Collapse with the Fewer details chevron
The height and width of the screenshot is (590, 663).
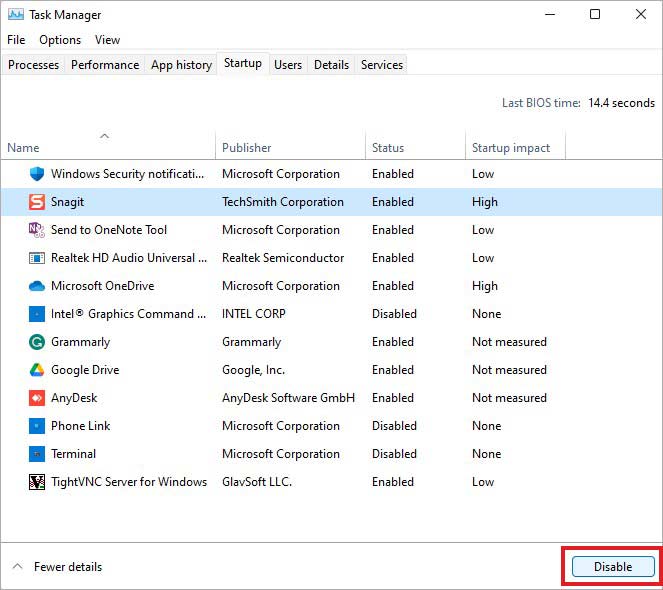tap(17, 566)
